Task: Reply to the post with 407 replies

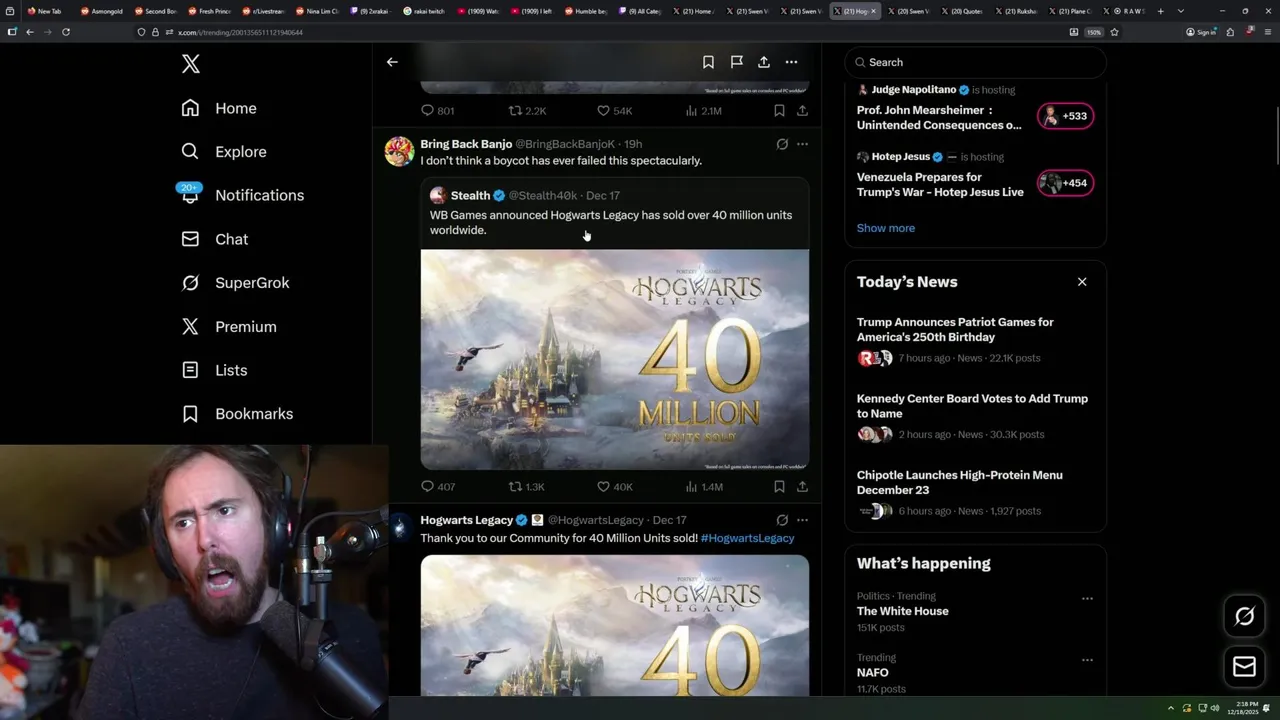Action: pyautogui.click(x=437, y=487)
